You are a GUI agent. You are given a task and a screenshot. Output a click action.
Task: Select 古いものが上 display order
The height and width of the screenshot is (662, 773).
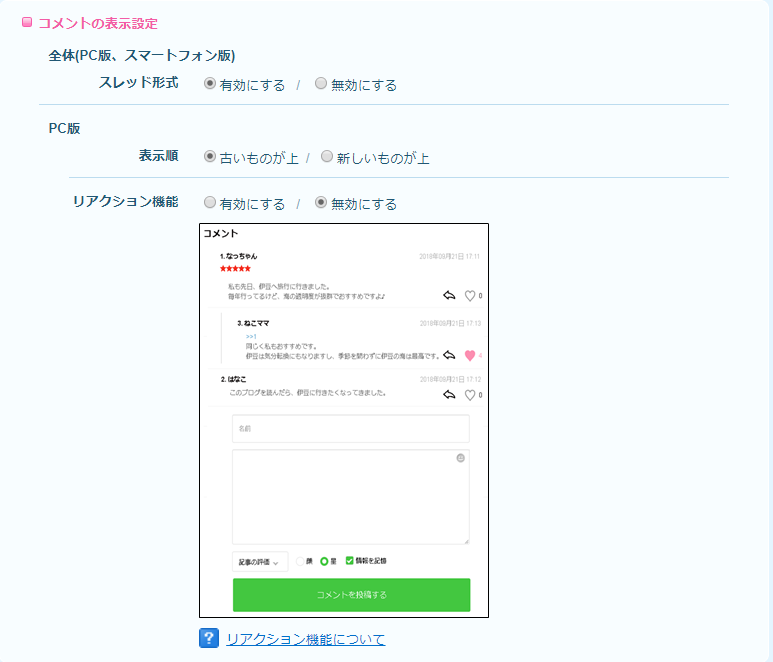pyautogui.click(x=210, y=156)
